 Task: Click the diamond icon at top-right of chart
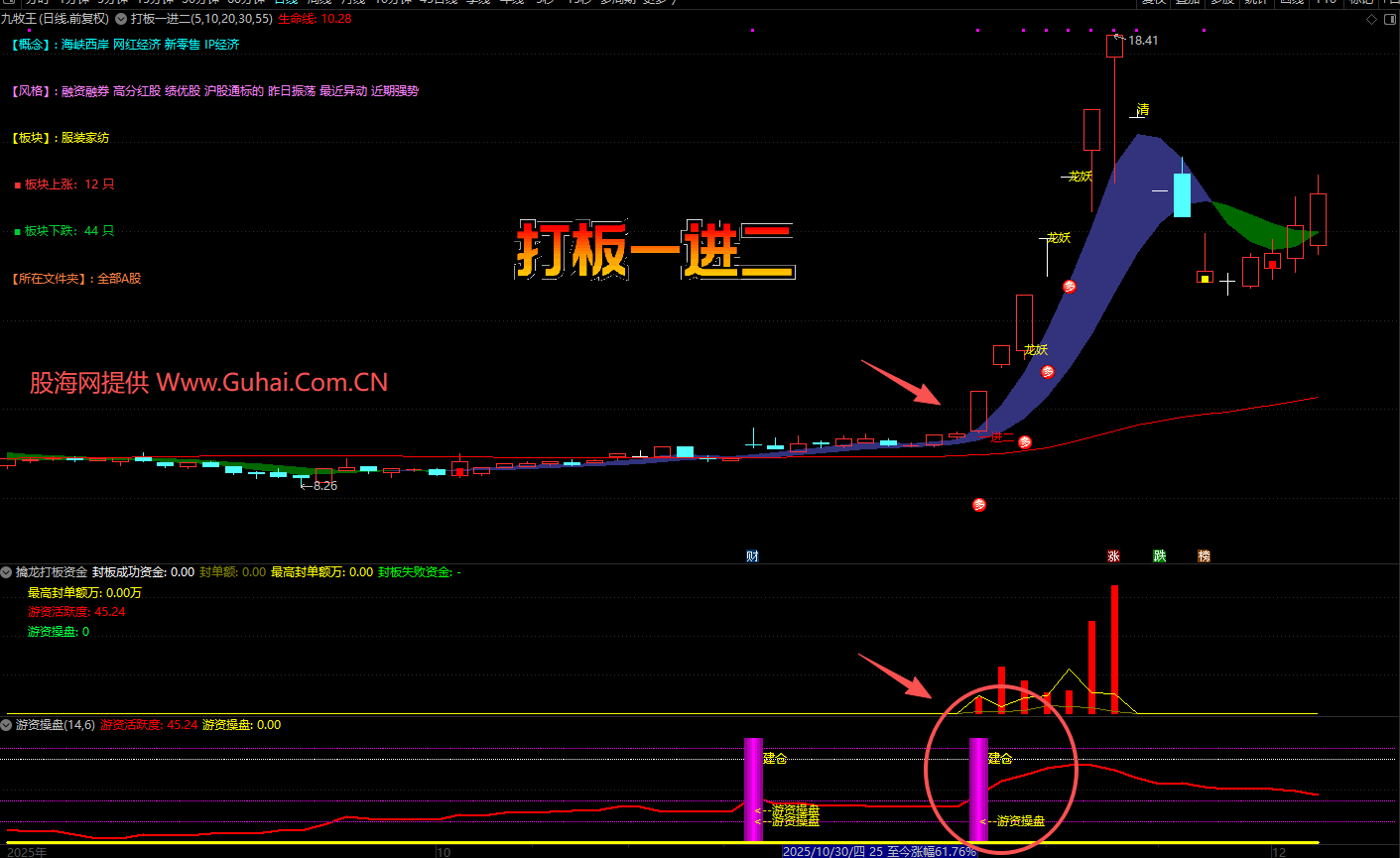point(1373,19)
